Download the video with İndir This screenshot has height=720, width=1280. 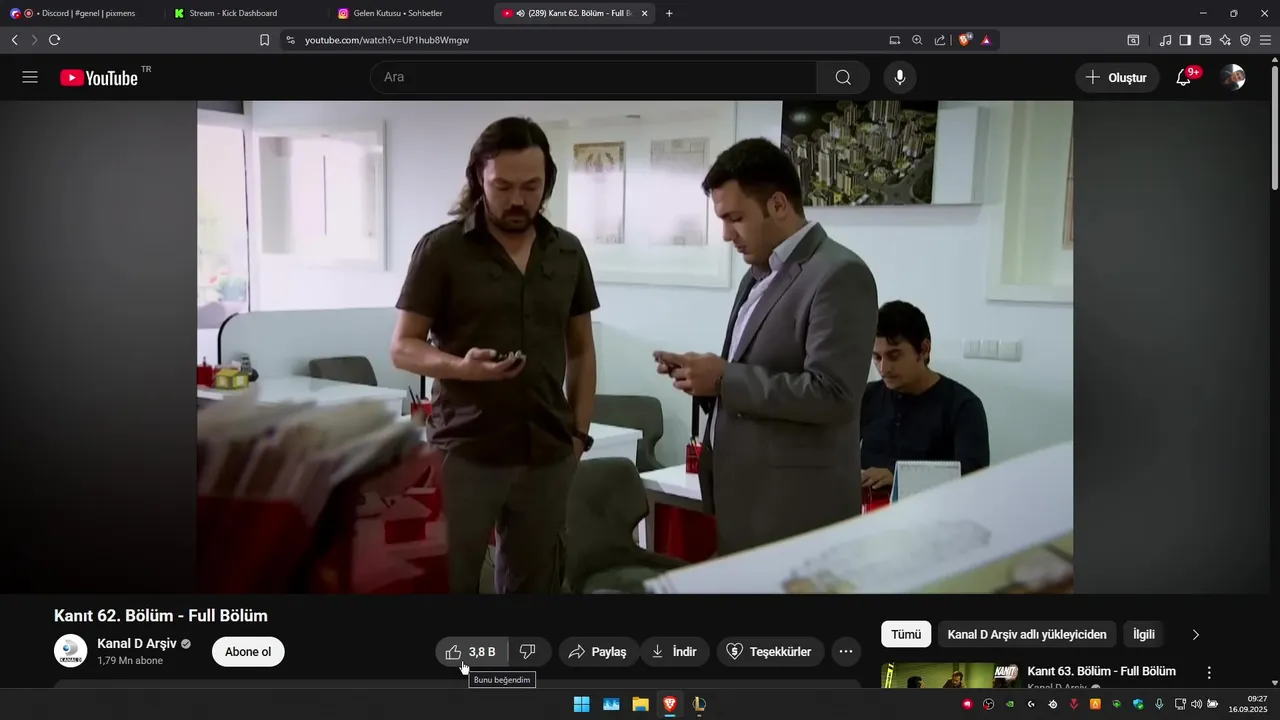675,652
